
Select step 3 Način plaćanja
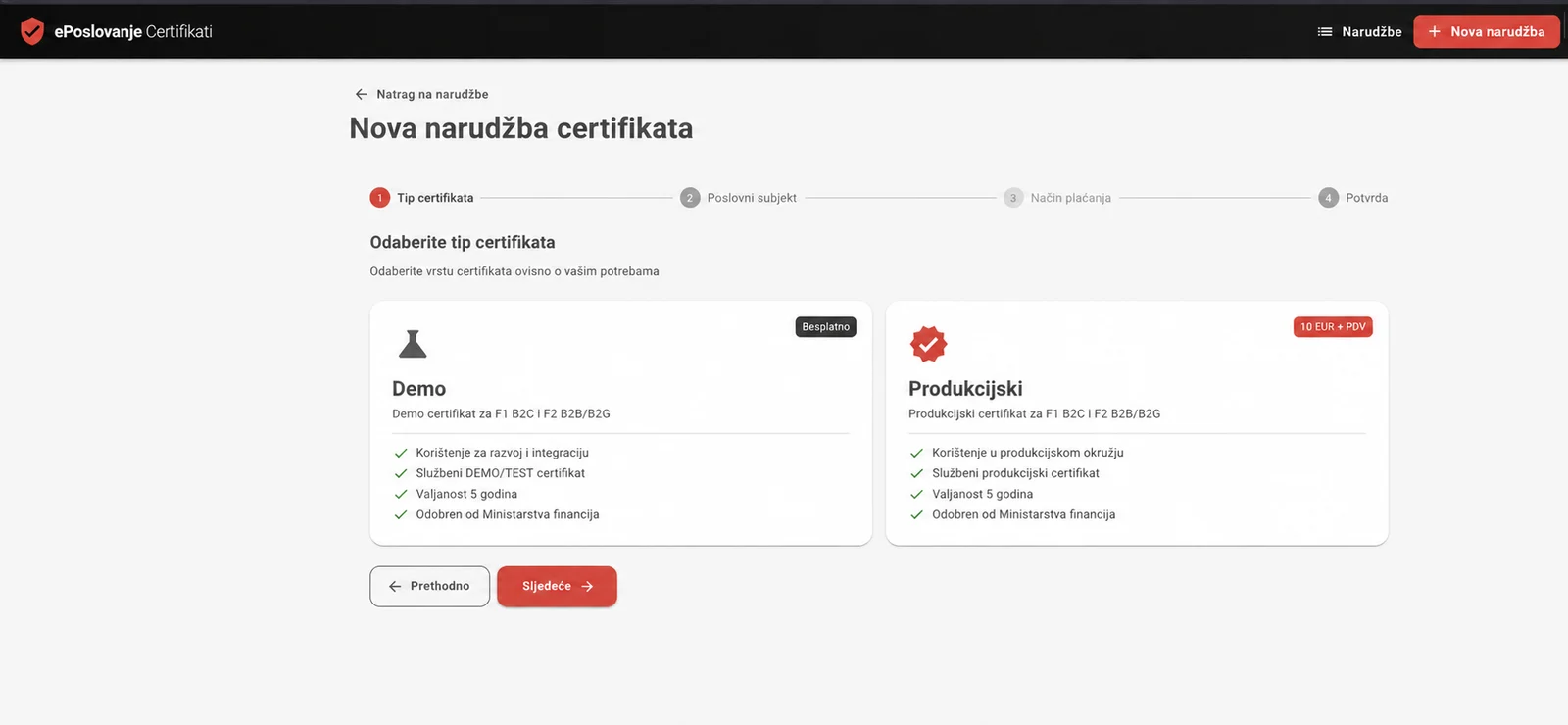tap(1057, 198)
